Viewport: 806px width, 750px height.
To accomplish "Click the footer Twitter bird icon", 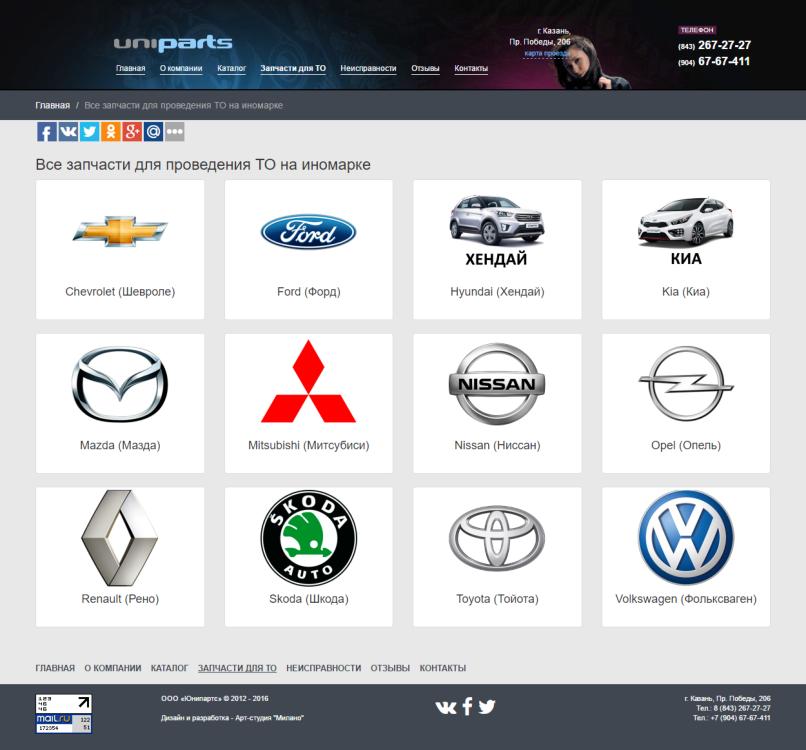I will coord(487,706).
